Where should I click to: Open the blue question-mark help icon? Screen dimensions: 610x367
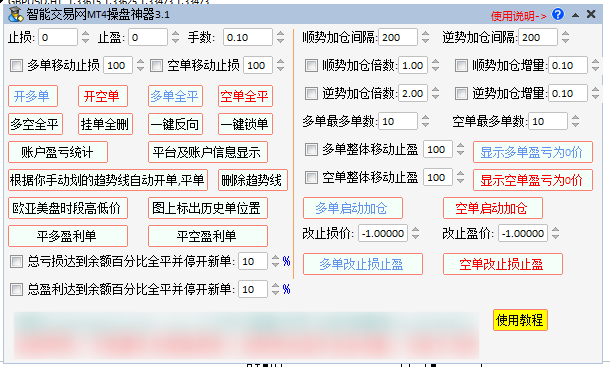coord(558,14)
